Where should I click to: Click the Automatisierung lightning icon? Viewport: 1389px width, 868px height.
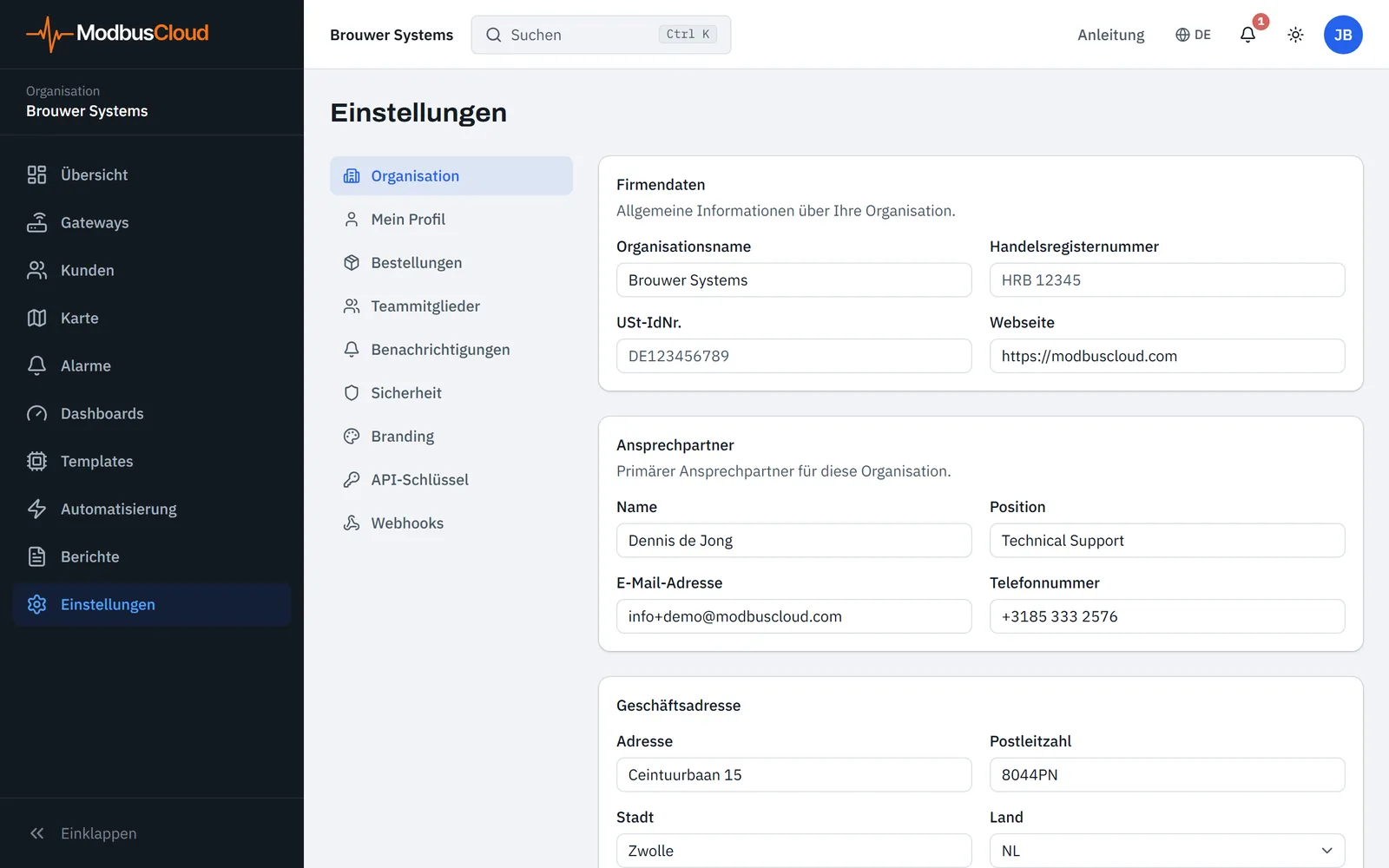pos(36,509)
